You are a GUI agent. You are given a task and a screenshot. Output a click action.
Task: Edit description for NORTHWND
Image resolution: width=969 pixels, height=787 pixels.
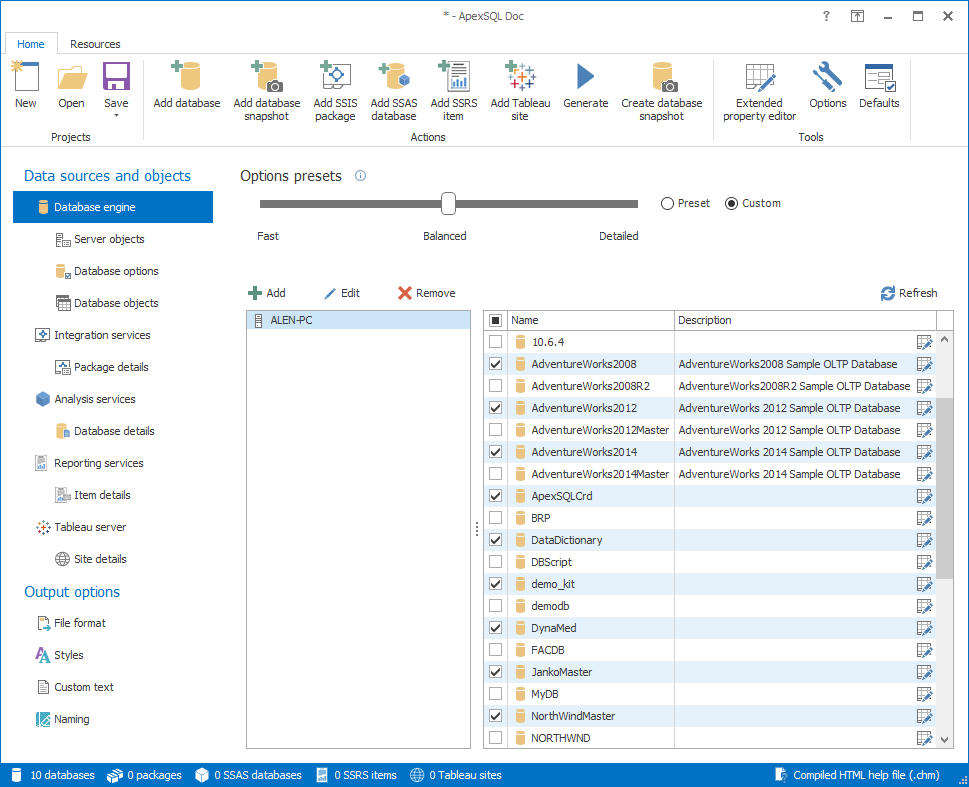tap(925, 738)
